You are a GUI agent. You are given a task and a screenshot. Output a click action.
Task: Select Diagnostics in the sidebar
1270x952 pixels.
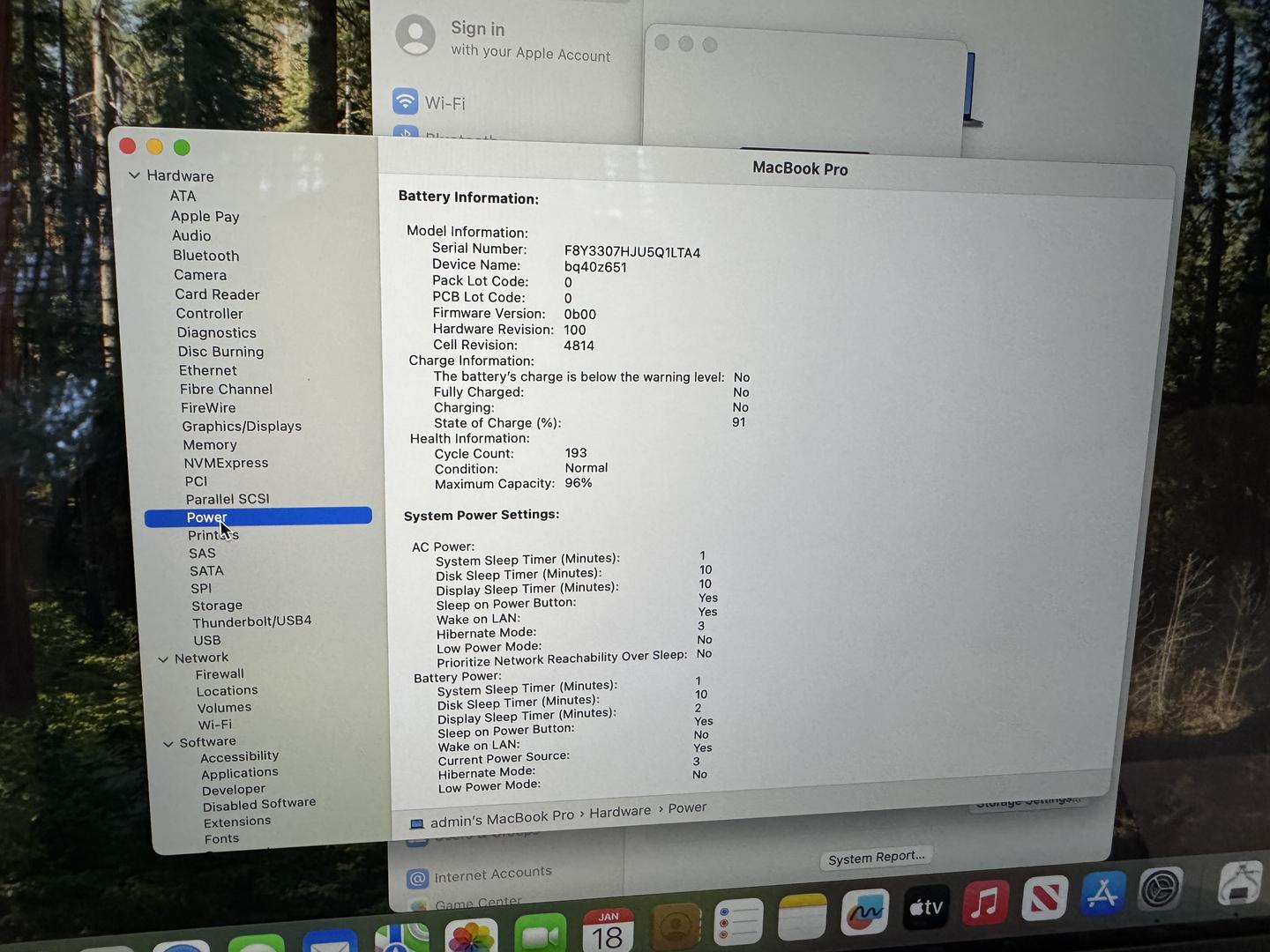coord(217,333)
